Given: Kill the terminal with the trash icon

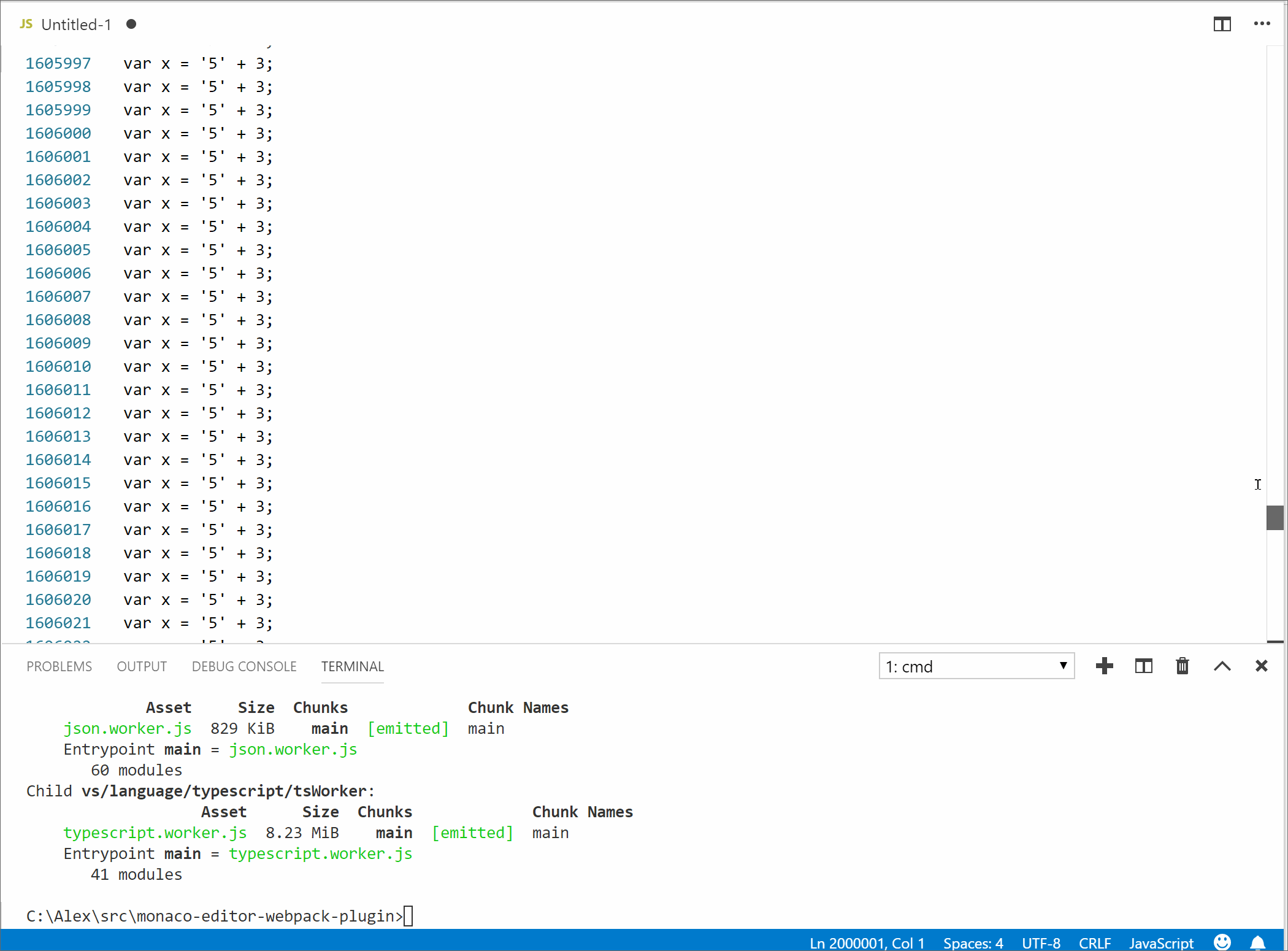Looking at the screenshot, I should 1183,666.
